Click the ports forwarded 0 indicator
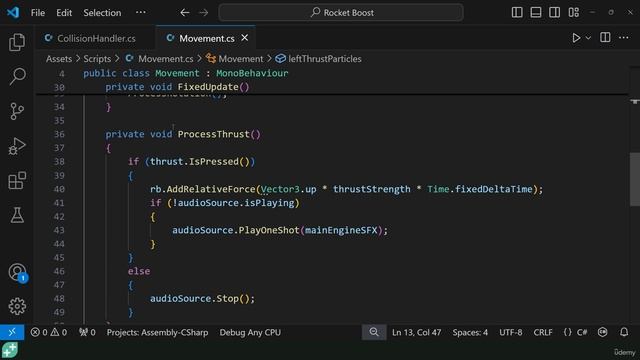Image resolution: width=640 pixels, height=360 pixels. [x=87, y=332]
